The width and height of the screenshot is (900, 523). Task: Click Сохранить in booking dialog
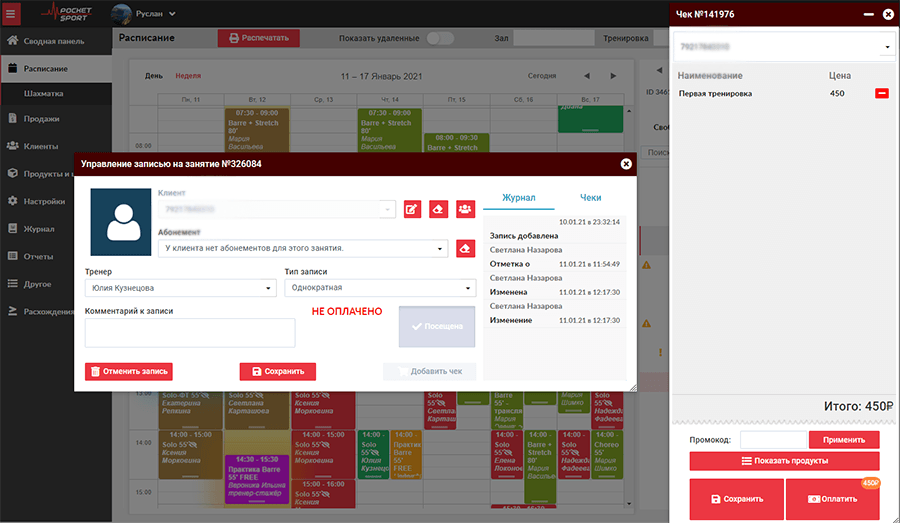pos(278,371)
